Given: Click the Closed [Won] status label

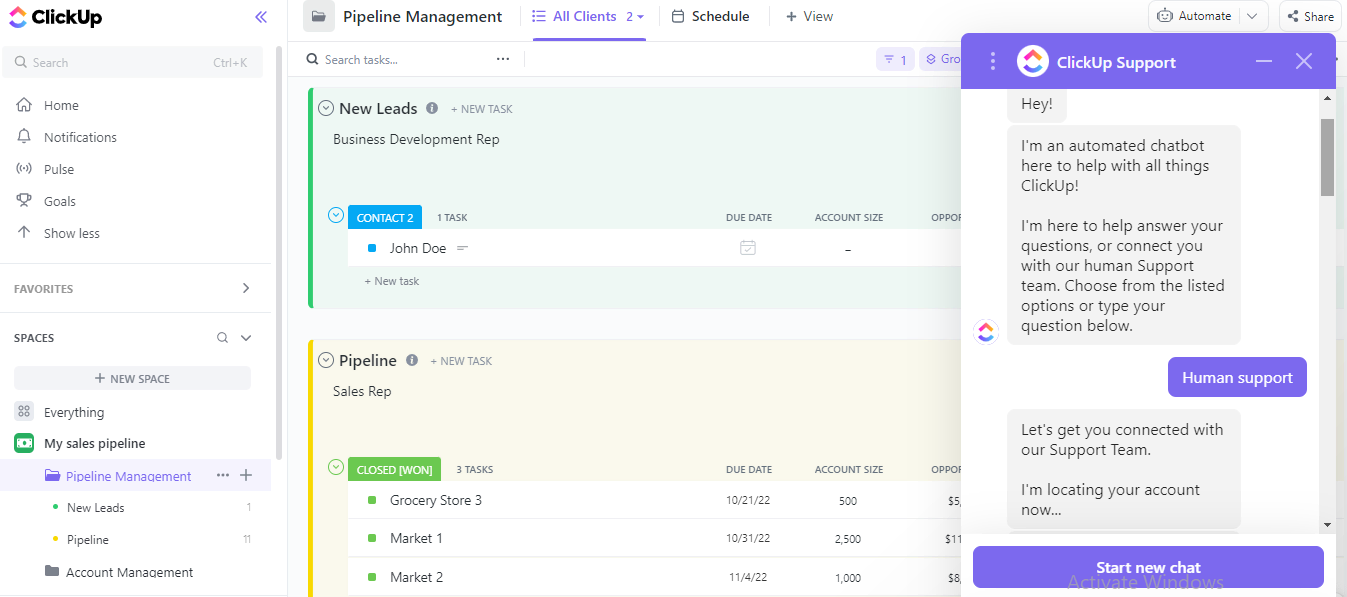Looking at the screenshot, I should [x=394, y=469].
